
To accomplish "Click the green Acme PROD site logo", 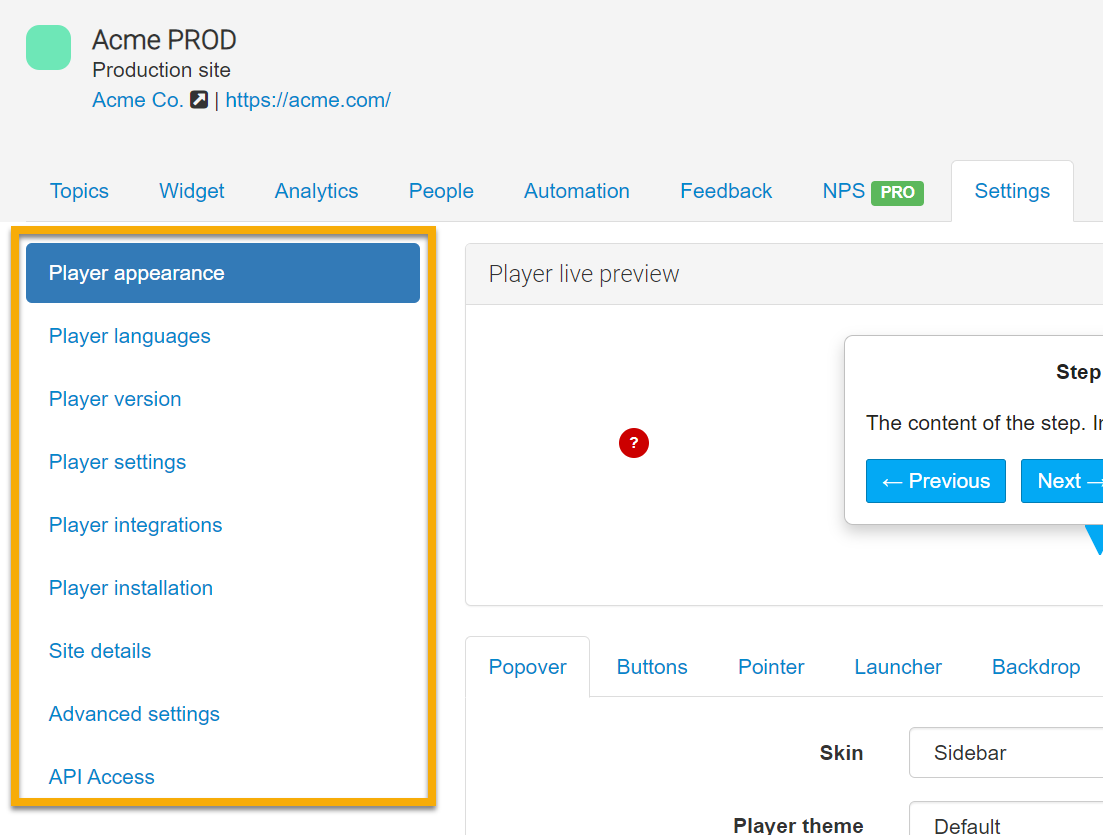I will point(48,48).
